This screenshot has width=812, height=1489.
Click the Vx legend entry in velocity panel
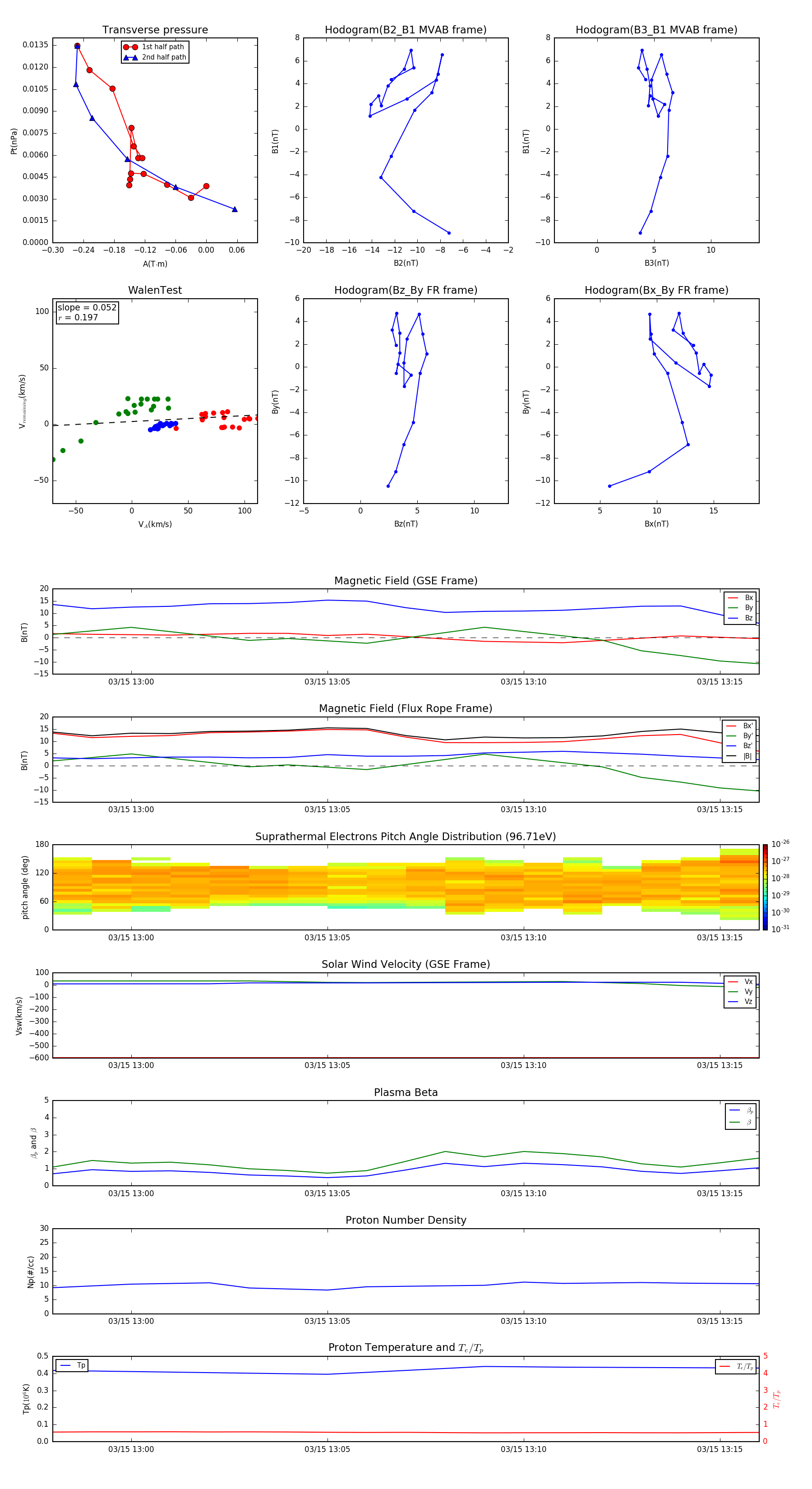740,981
